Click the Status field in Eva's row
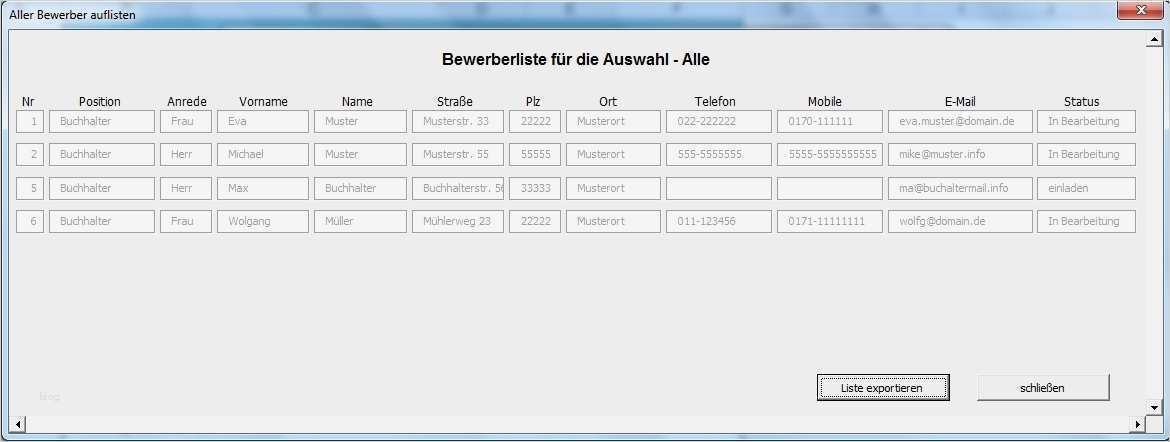The height and width of the screenshot is (442, 1170). click(1086, 121)
